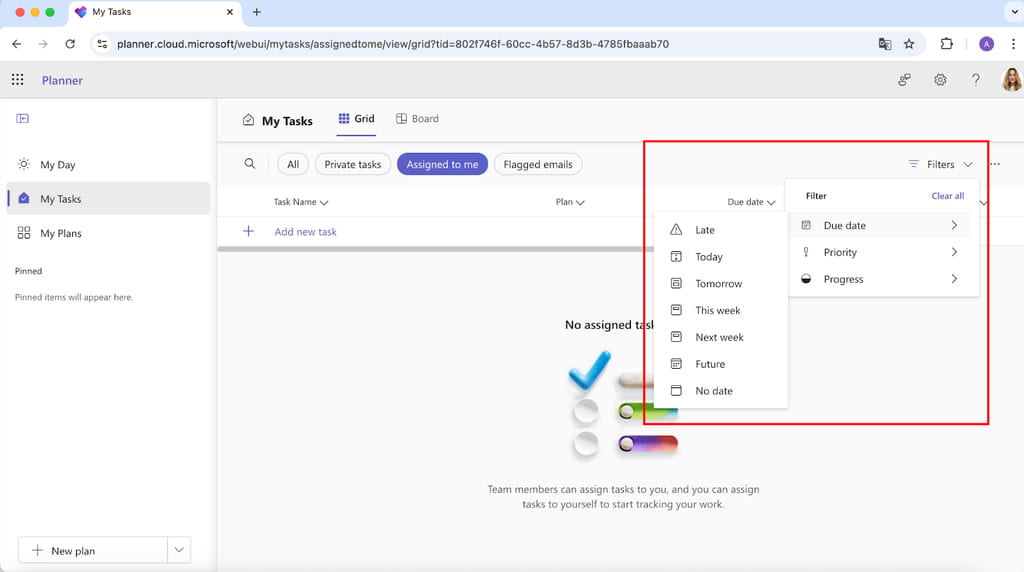Sort by Plan column header

pos(570,202)
